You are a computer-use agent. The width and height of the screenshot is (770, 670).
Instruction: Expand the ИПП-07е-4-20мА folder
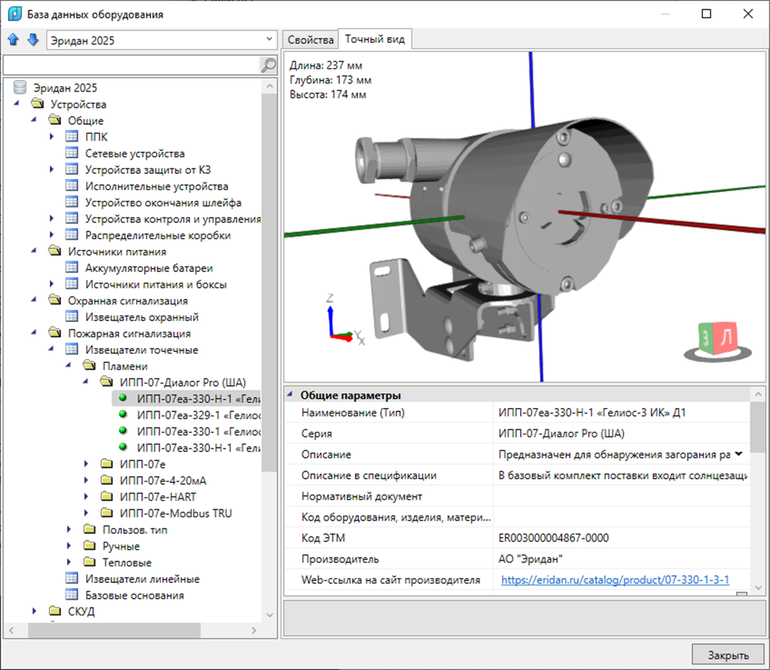(x=86, y=480)
